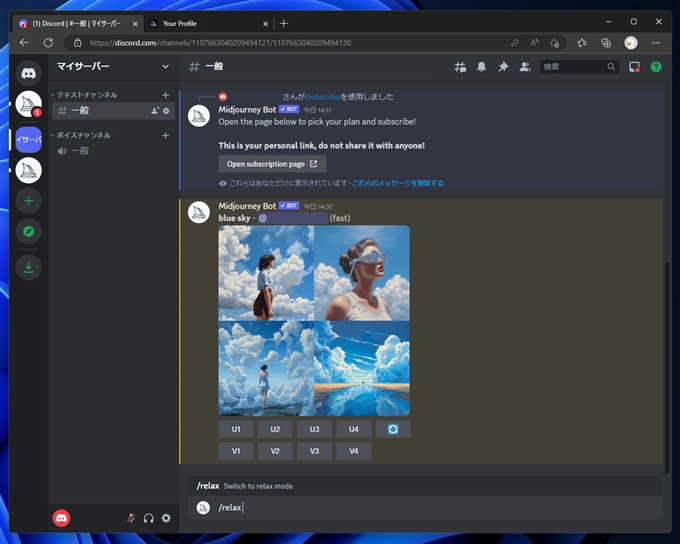Viewport: 680px width, 544px height.
Task: Click the Open subscription page button
Action: 272,164
